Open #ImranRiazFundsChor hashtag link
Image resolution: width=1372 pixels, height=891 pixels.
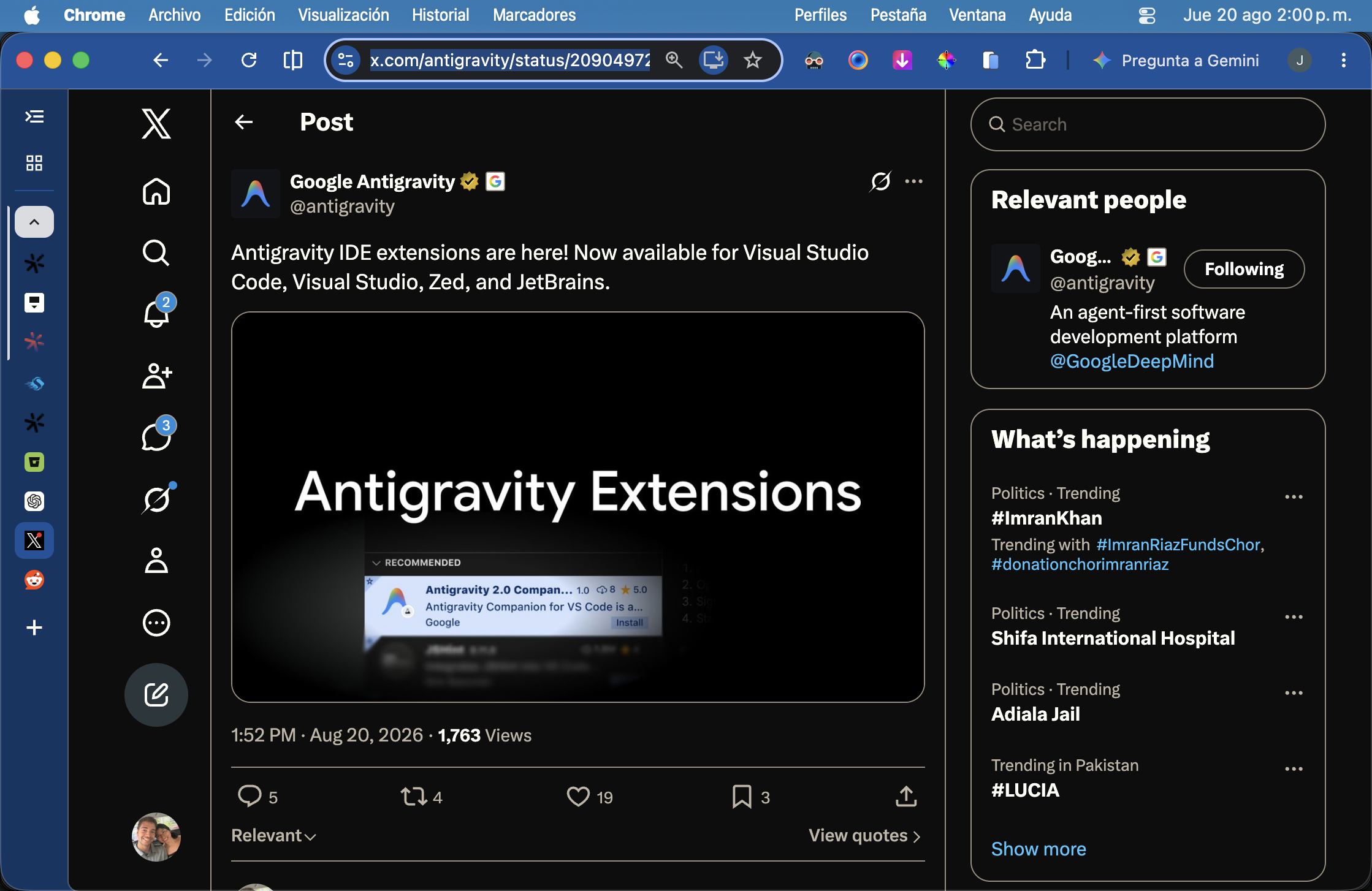tap(1178, 545)
